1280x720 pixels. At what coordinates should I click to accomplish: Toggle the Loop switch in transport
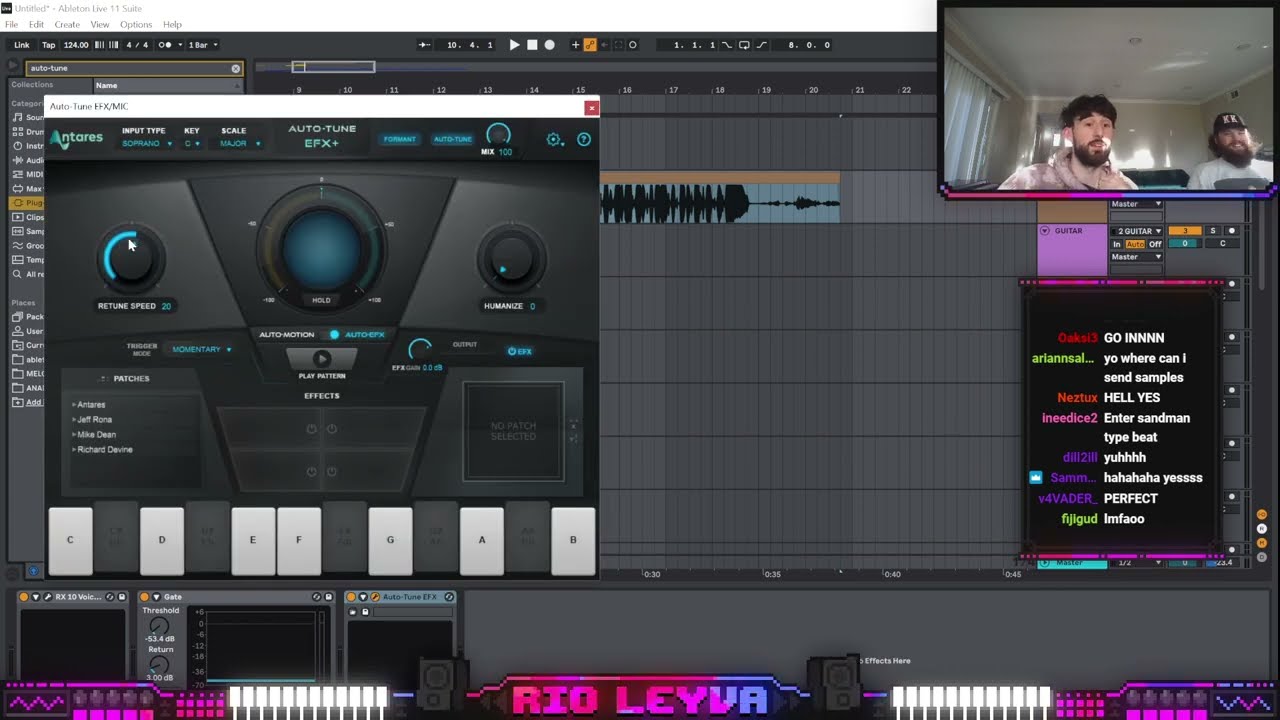[x=744, y=45]
